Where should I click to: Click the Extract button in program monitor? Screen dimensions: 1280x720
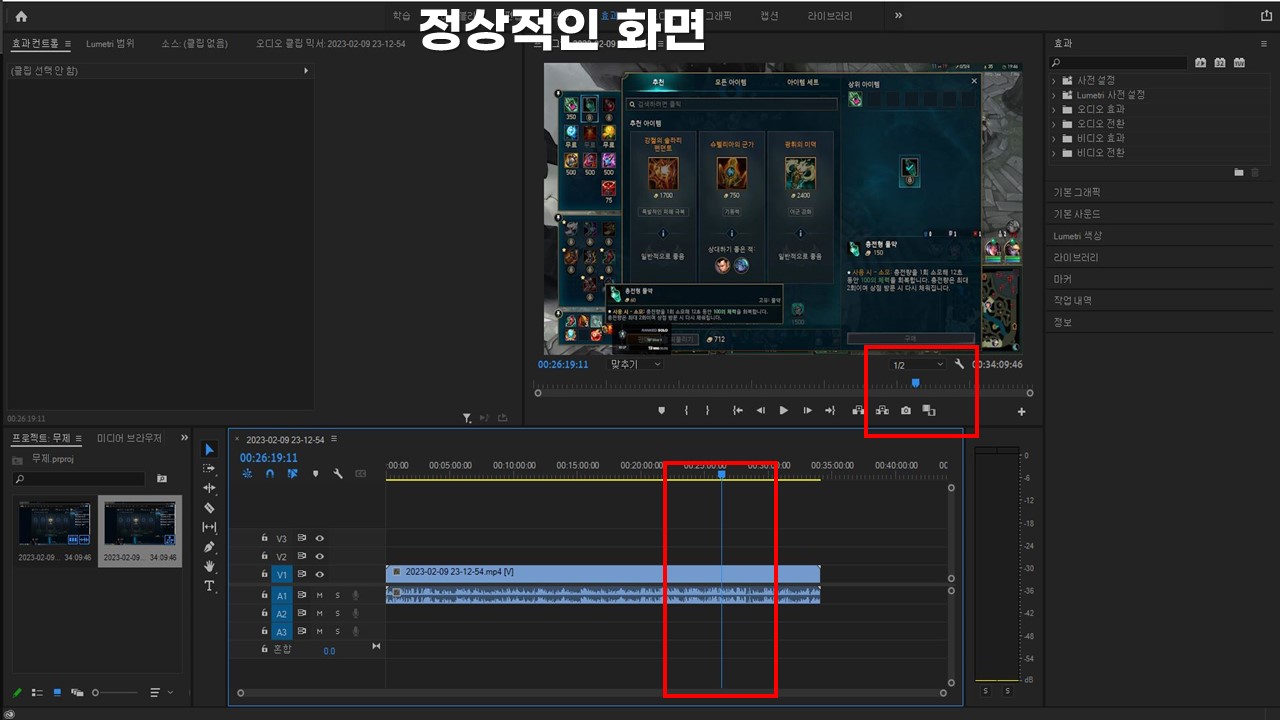882,411
